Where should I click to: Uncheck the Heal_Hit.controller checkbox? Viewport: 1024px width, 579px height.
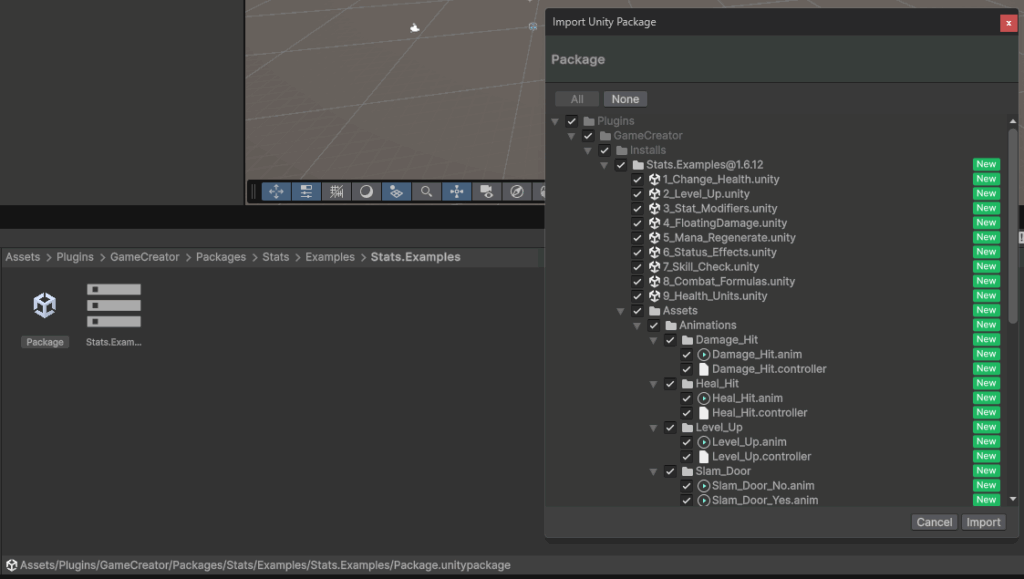[686, 413]
